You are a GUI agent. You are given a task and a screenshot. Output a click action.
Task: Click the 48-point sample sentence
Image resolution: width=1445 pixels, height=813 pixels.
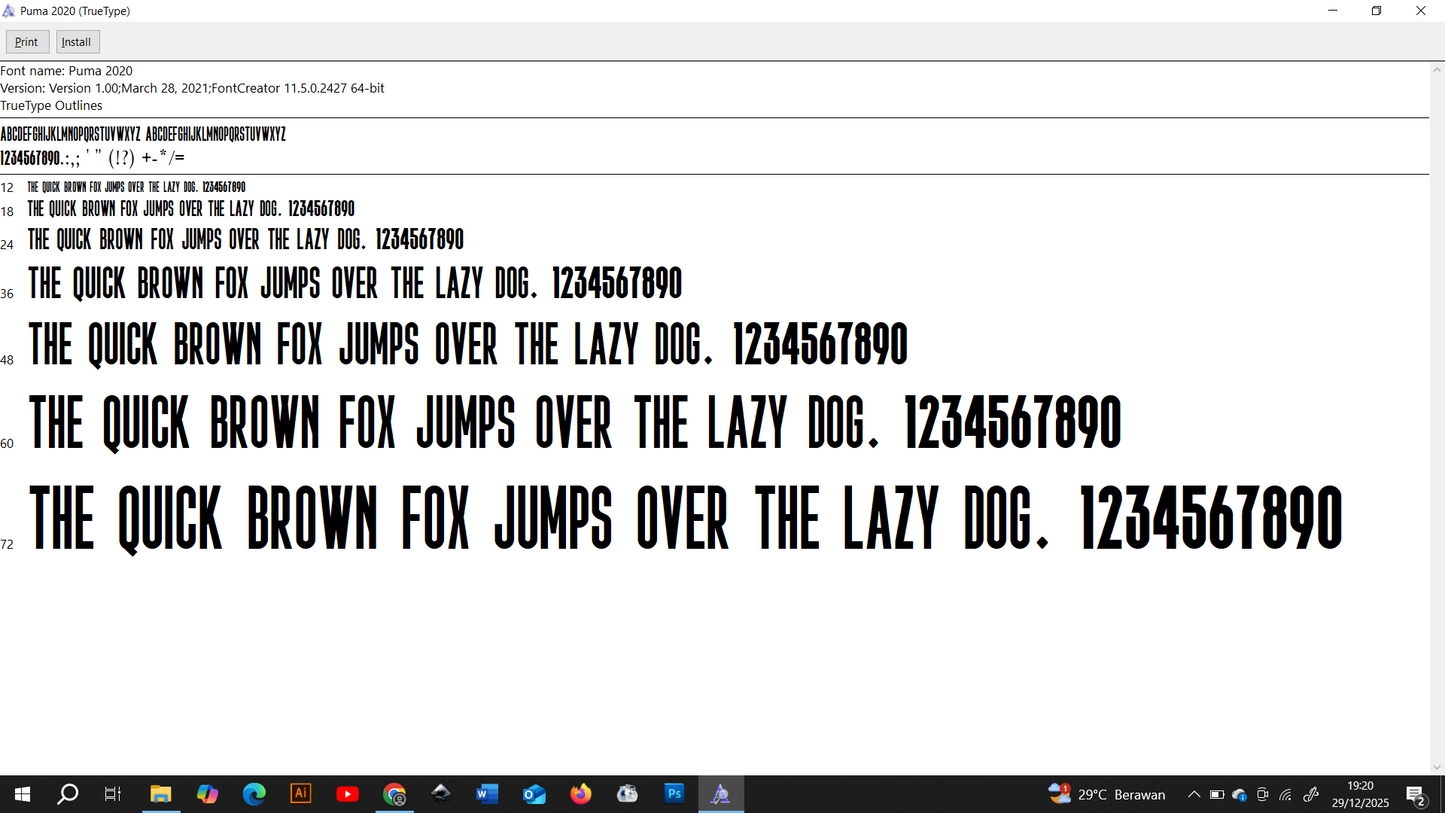point(468,345)
